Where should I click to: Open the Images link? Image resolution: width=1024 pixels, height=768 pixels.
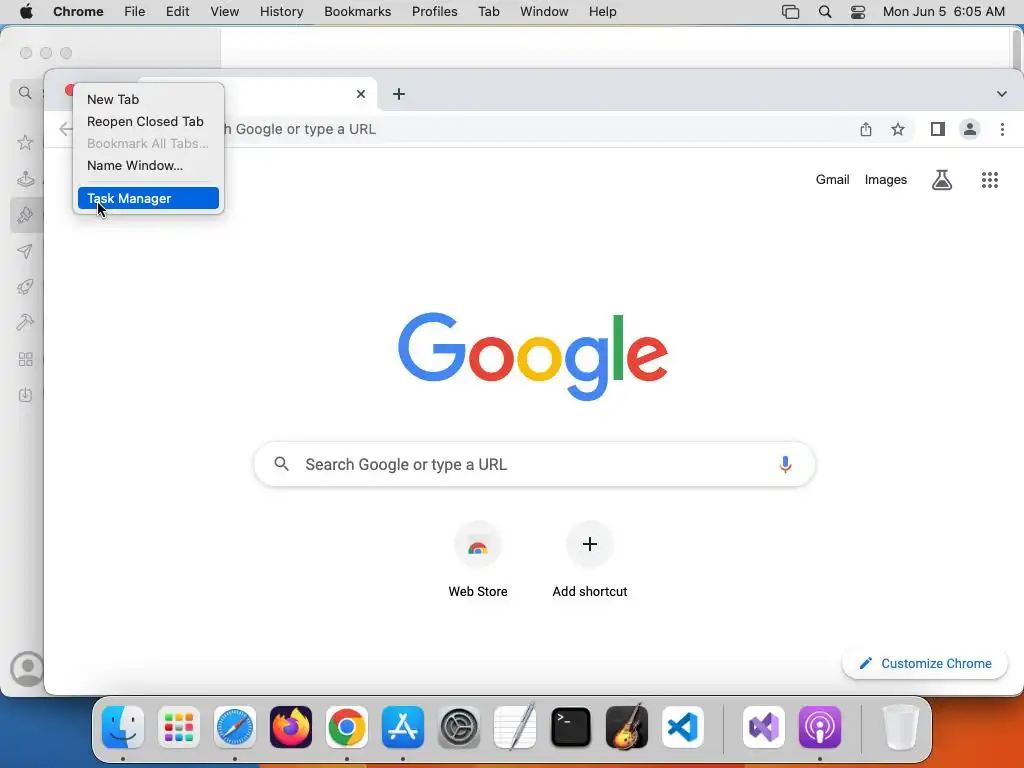tap(886, 180)
